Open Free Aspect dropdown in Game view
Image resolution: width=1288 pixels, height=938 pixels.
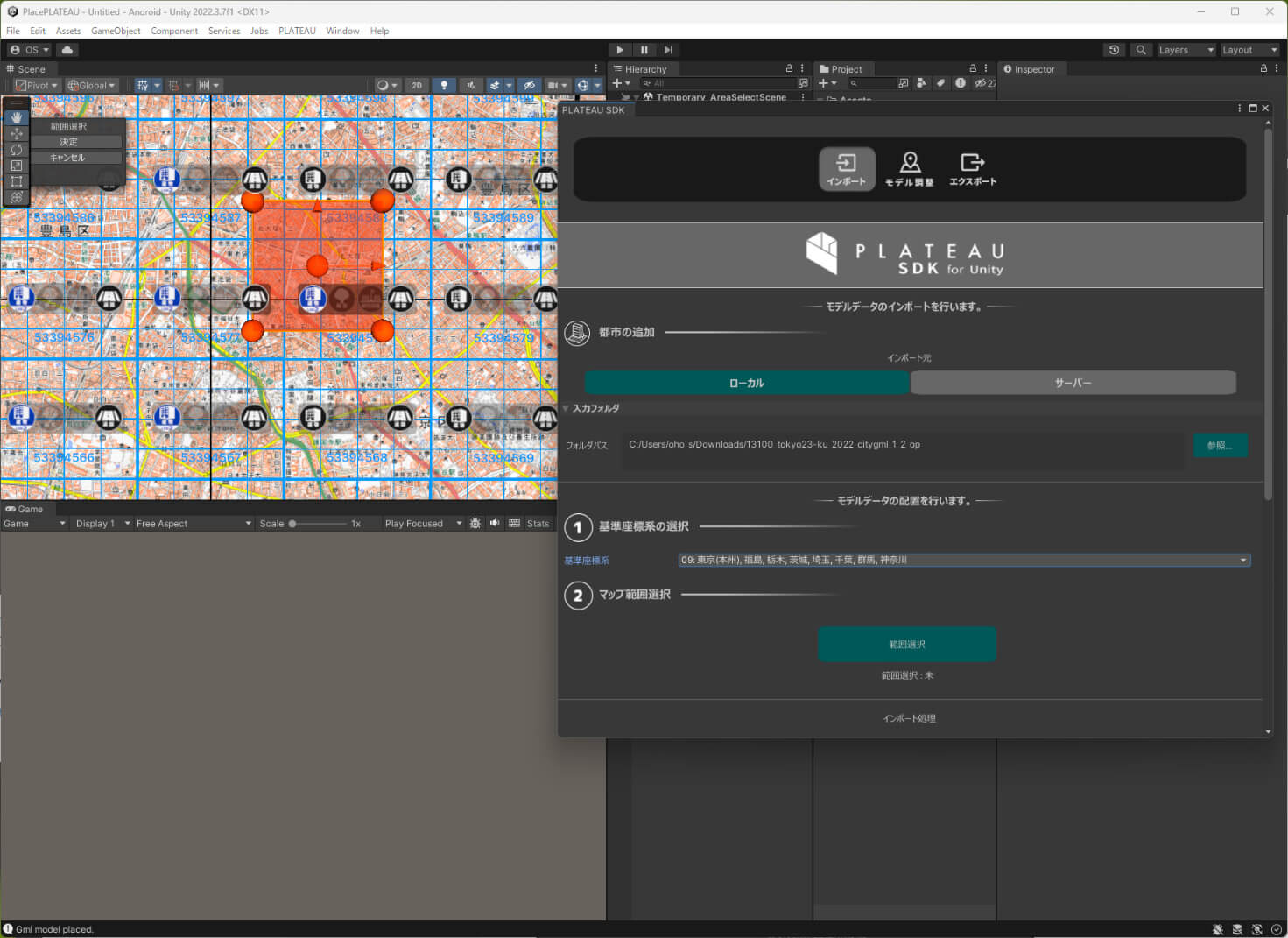(194, 524)
